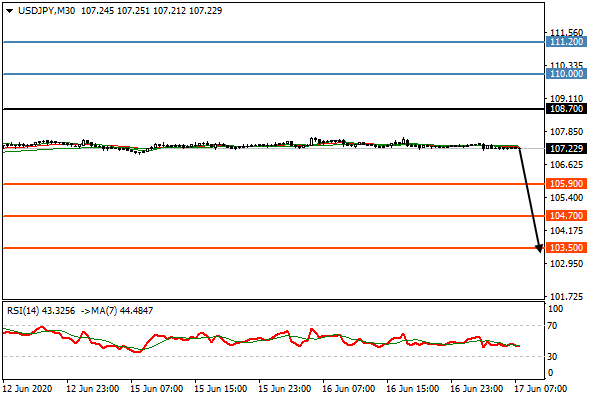Click the RSI 70 level marker
This screenshot has height=400, width=590.
552,325
